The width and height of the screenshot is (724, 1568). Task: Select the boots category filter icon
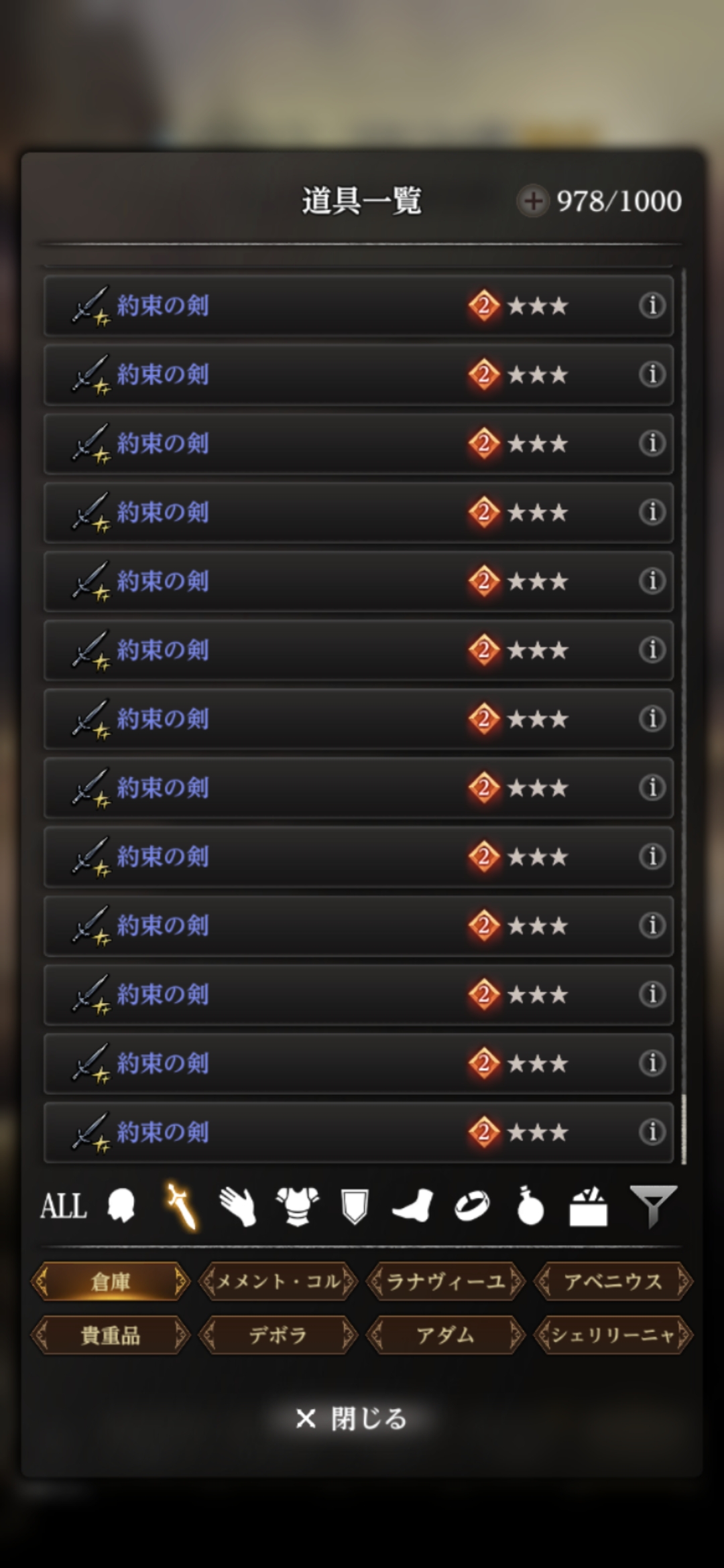(x=412, y=1207)
